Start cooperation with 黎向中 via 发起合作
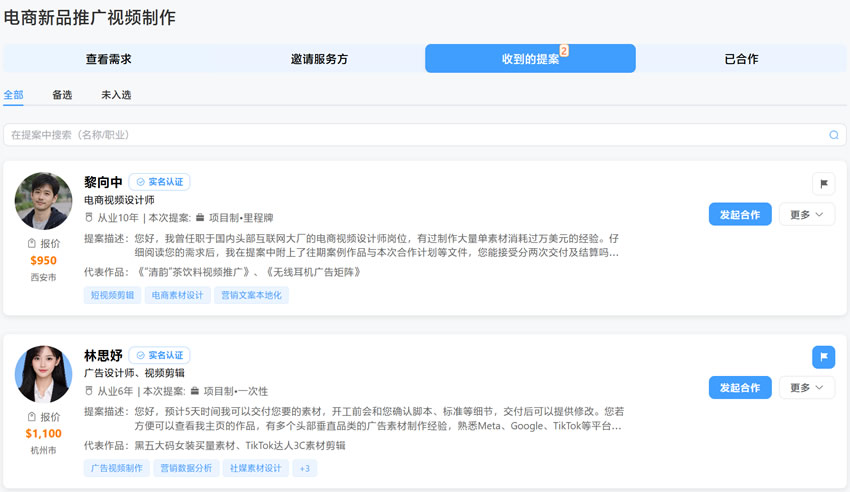Screen dimensions: 850x492 (740, 214)
